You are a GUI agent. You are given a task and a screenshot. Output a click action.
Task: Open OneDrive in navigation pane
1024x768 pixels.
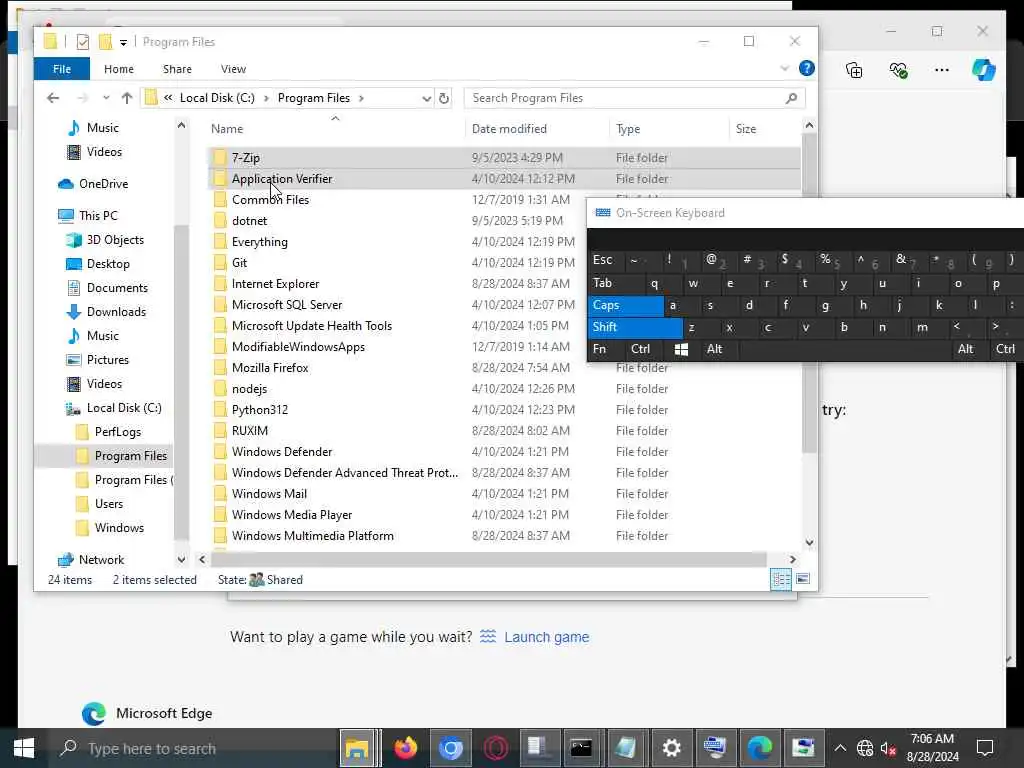(x=103, y=184)
